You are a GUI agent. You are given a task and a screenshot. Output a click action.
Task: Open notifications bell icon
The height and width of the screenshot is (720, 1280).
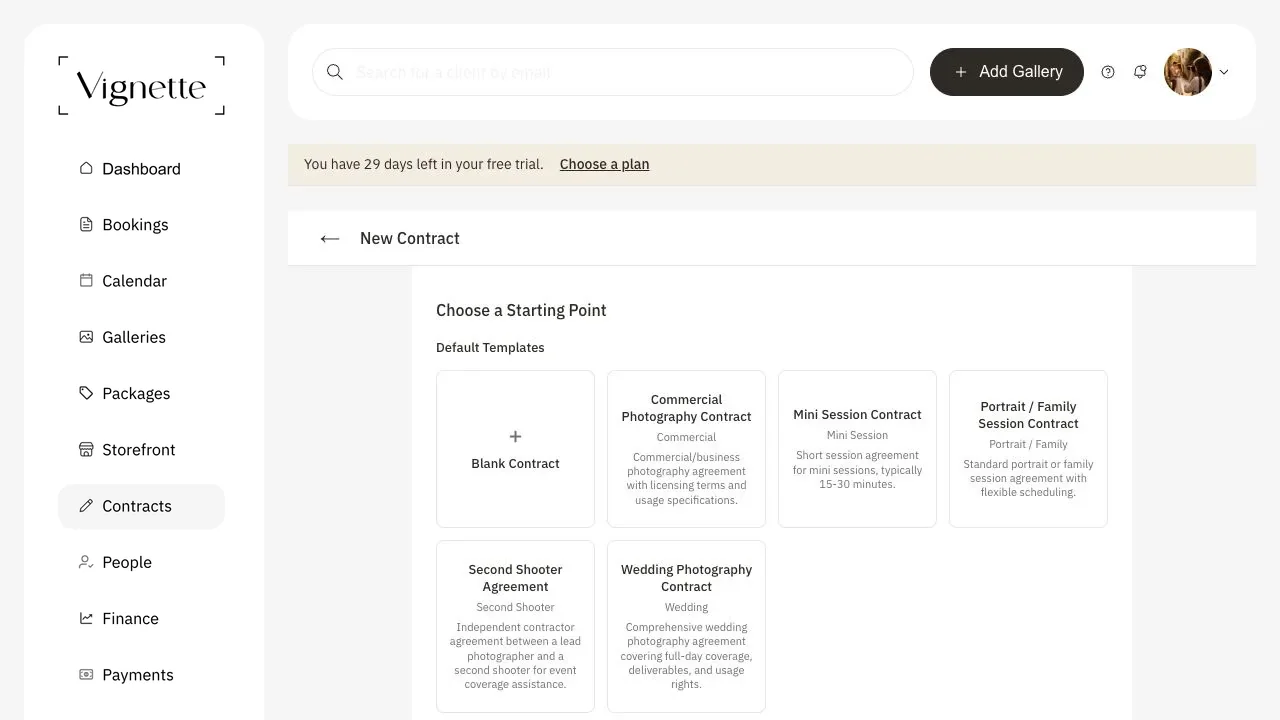(x=1140, y=72)
